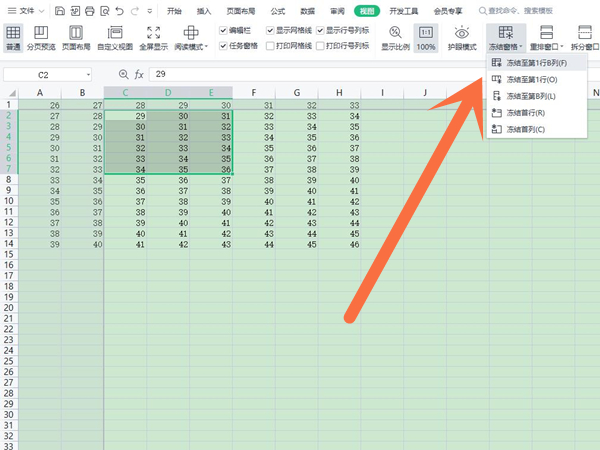Toggle the 编辑栏 formula bar checkbox
This screenshot has width=600, height=450.
[224, 30]
